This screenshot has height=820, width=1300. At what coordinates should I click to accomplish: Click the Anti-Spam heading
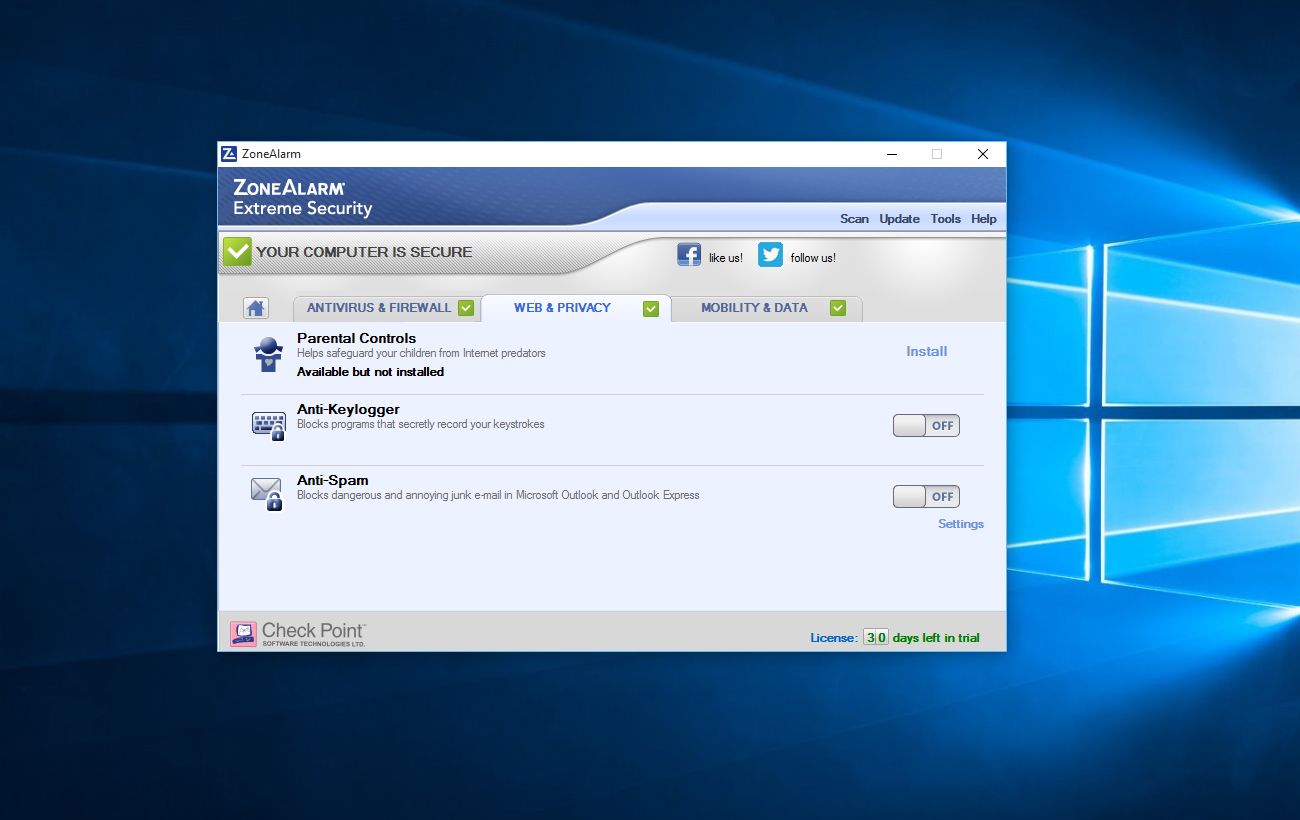333,480
